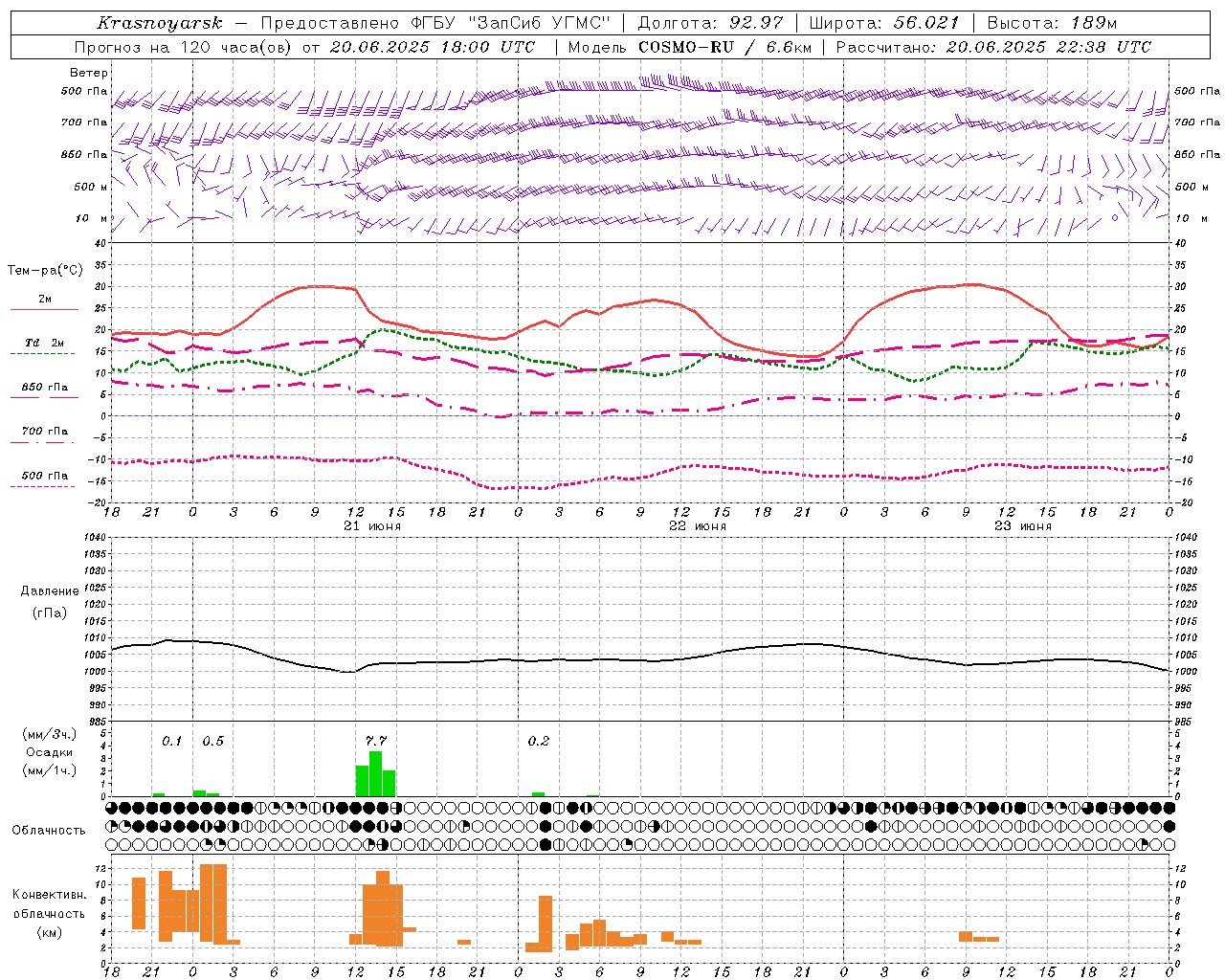The width and height of the screenshot is (1225, 980).
Task: Click the '7.7' precipitation total value
Action: click(376, 741)
